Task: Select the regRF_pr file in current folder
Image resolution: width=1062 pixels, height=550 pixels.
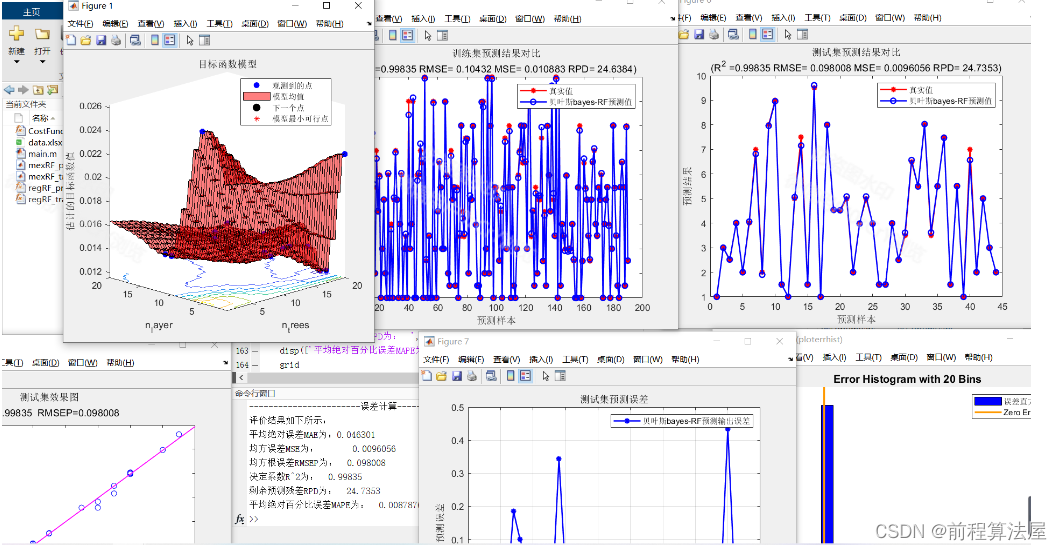Action: (38, 188)
